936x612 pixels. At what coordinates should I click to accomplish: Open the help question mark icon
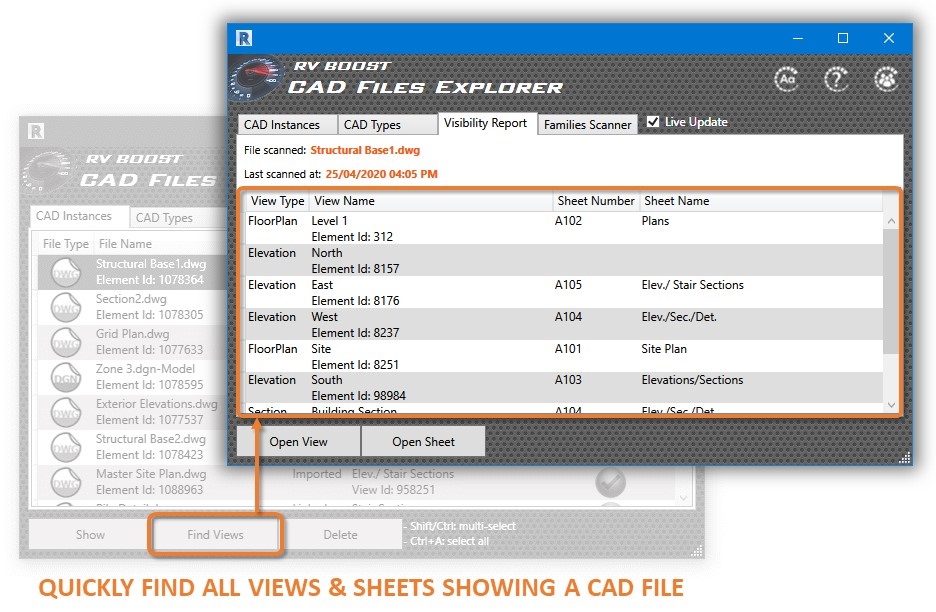[x=836, y=79]
